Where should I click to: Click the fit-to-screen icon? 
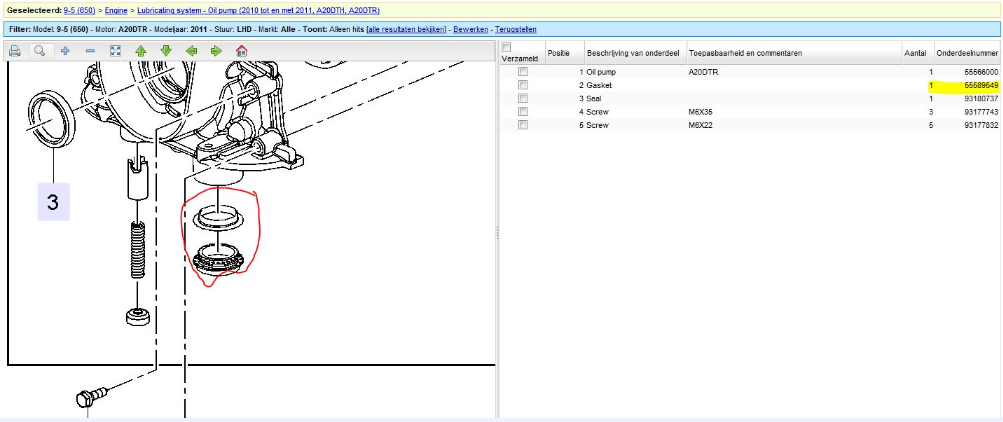(x=115, y=50)
